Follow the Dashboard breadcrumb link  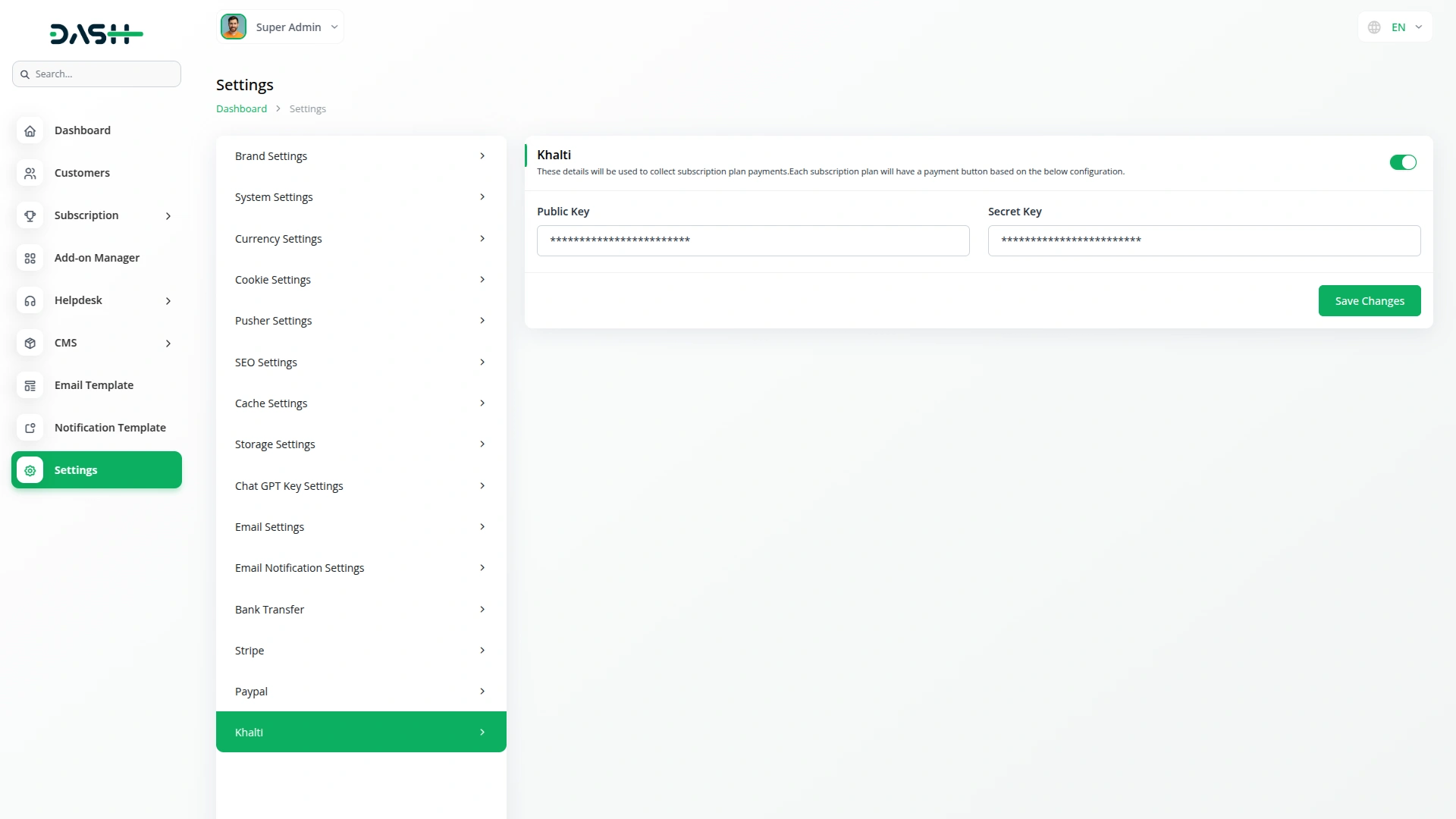241,108
